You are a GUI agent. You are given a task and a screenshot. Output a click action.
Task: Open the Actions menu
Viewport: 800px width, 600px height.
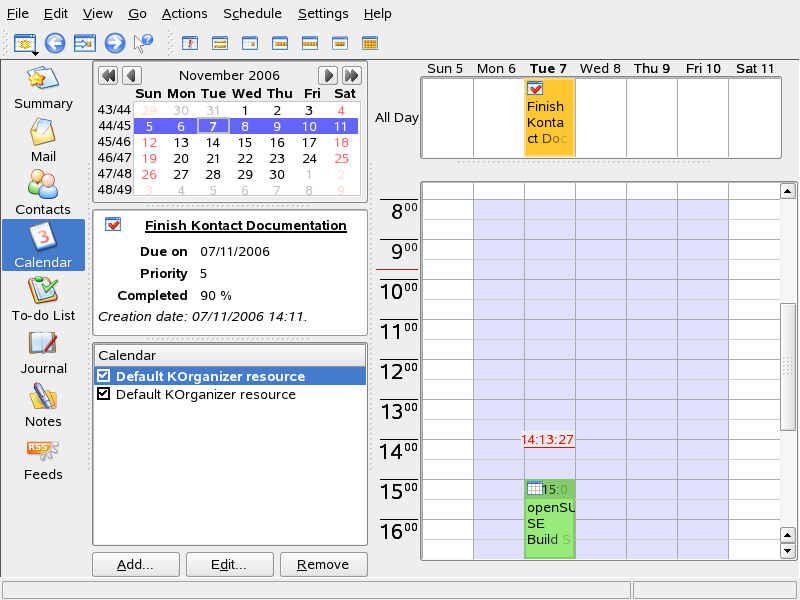[185, 13]
